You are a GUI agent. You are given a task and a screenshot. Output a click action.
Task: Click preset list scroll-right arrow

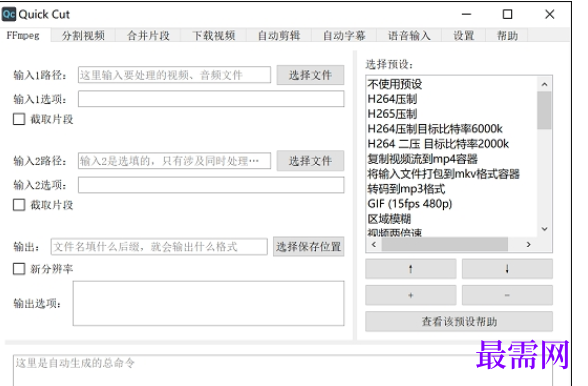[x=528, y=245]
